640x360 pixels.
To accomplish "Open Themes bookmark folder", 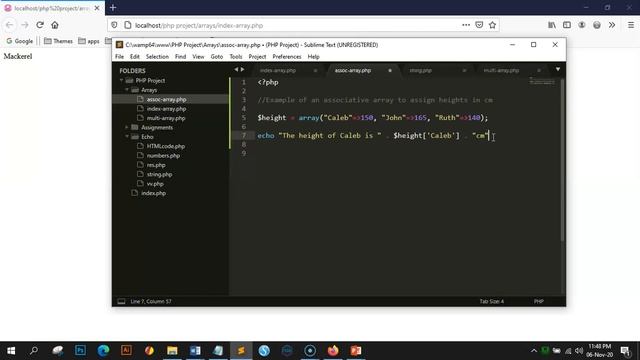I will [58, 41].
